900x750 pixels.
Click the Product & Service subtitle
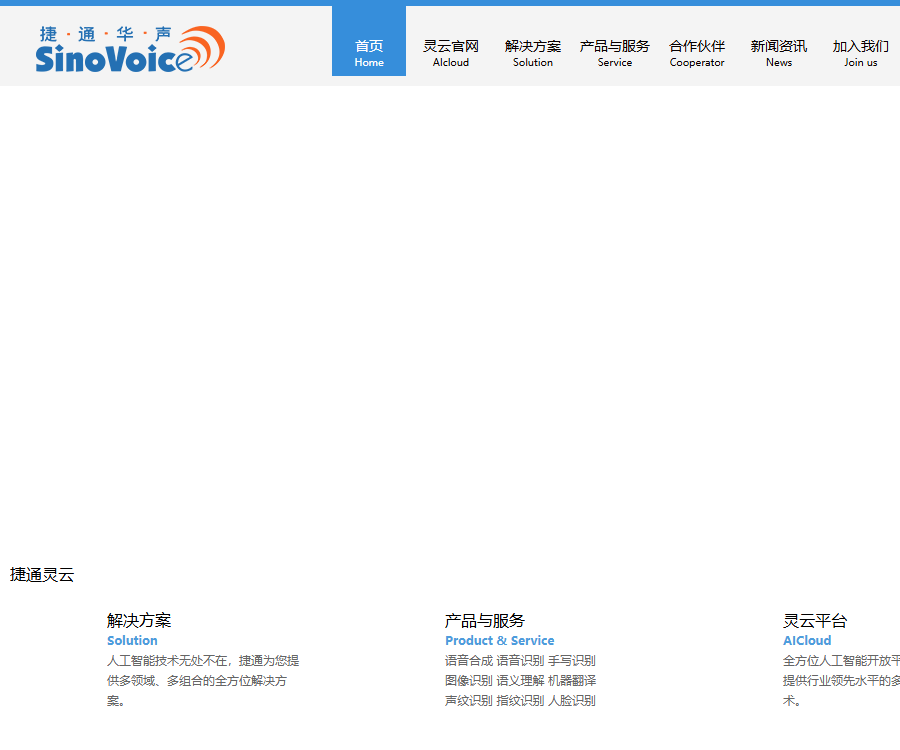tap(499, 640)
